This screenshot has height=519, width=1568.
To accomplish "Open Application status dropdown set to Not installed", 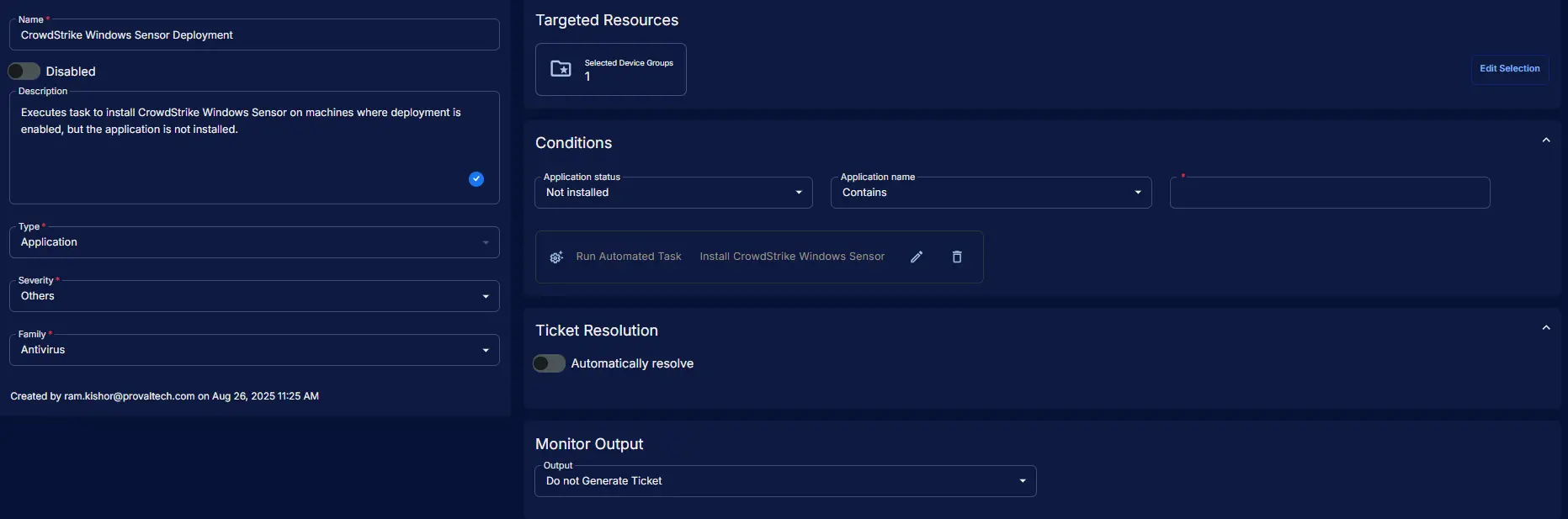I will coord(673,193).
